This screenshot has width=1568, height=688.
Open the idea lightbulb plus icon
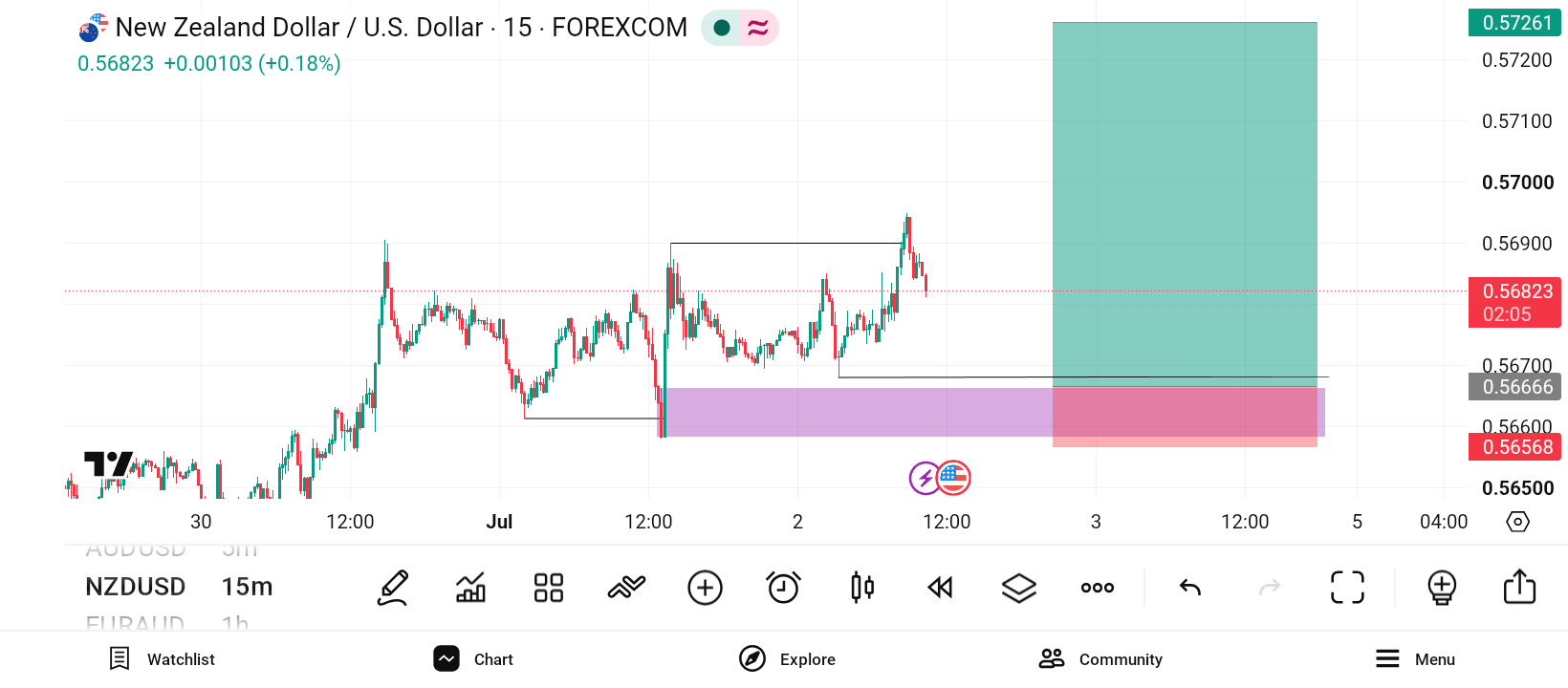1442,588
